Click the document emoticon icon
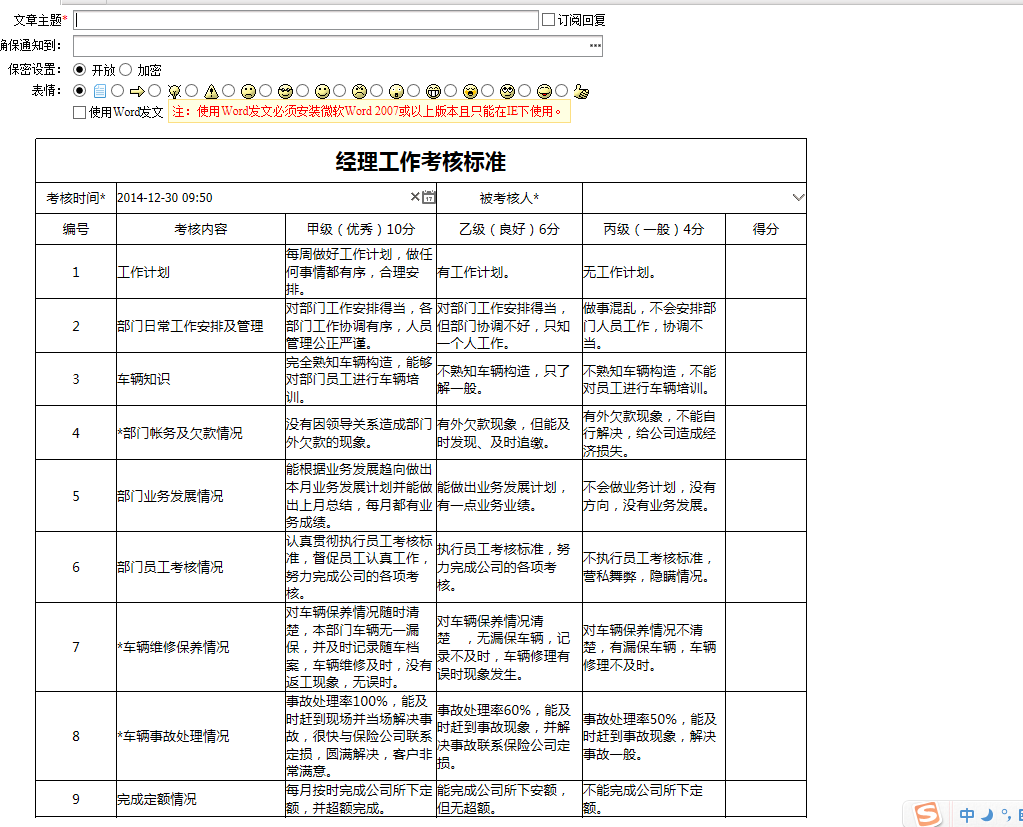The width and height of the screenshot is (1023, 827). click(99, 91)
